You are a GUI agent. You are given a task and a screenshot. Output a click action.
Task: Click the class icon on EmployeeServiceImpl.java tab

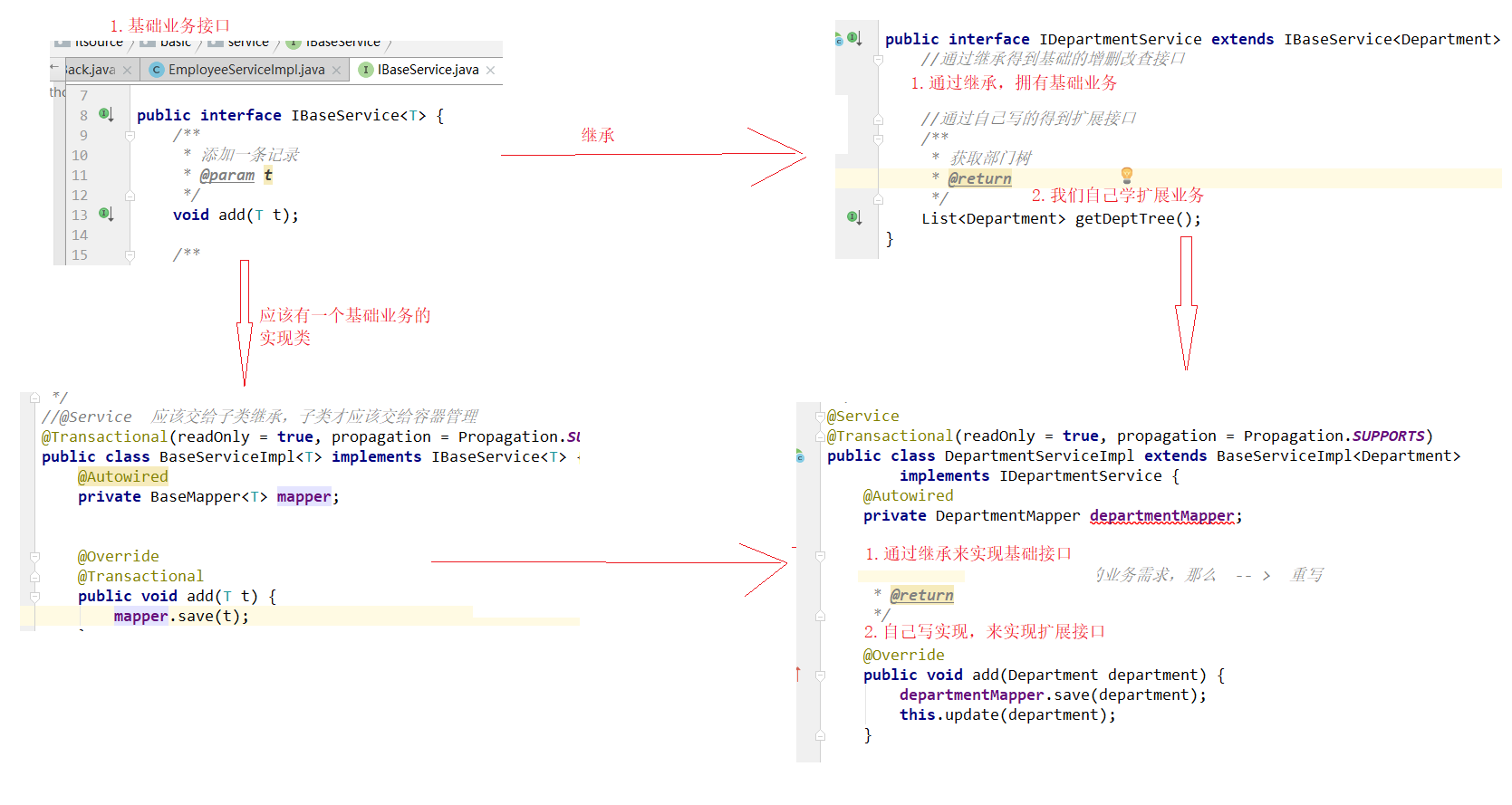click(x=156, y=70)
